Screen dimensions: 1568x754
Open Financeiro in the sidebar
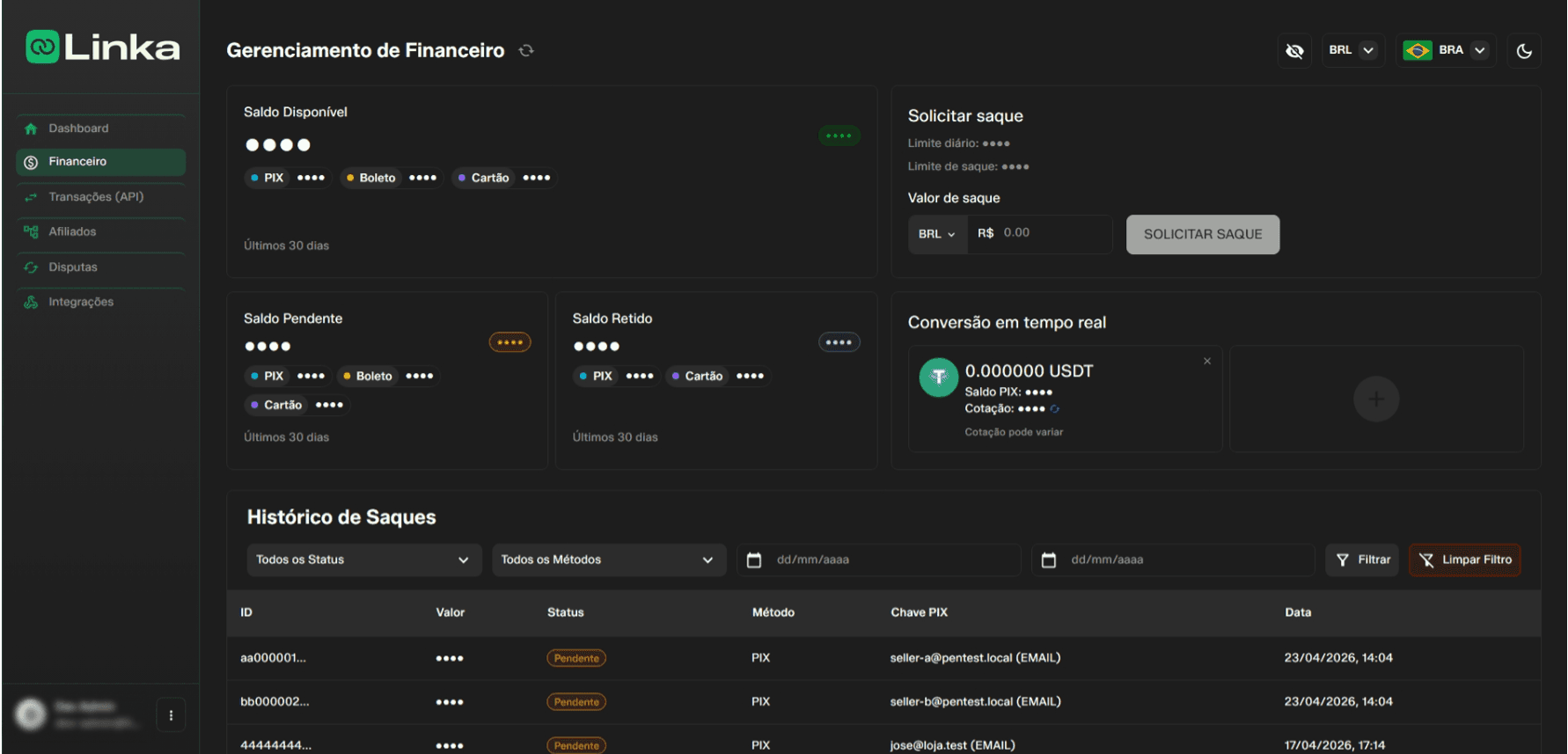coord(100,162)
